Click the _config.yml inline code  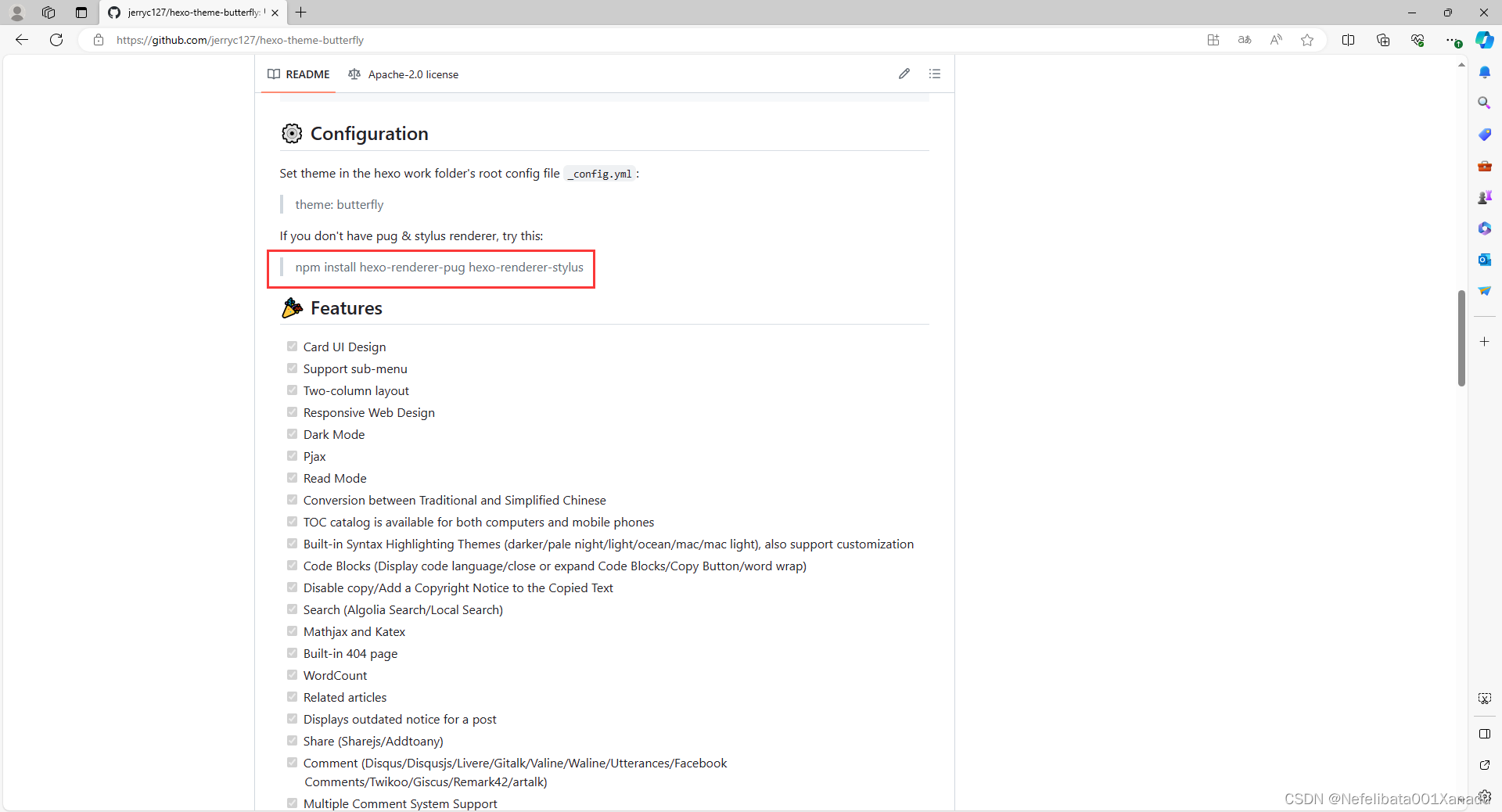coord(602,174)
